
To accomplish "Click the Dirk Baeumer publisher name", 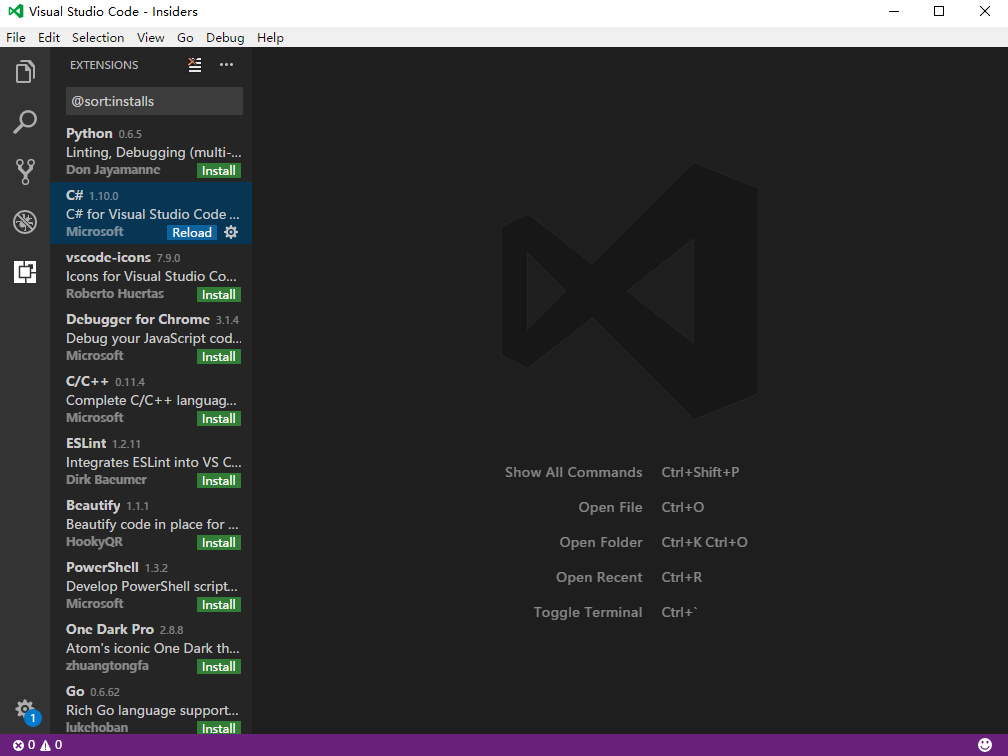I will coord(106,480).
